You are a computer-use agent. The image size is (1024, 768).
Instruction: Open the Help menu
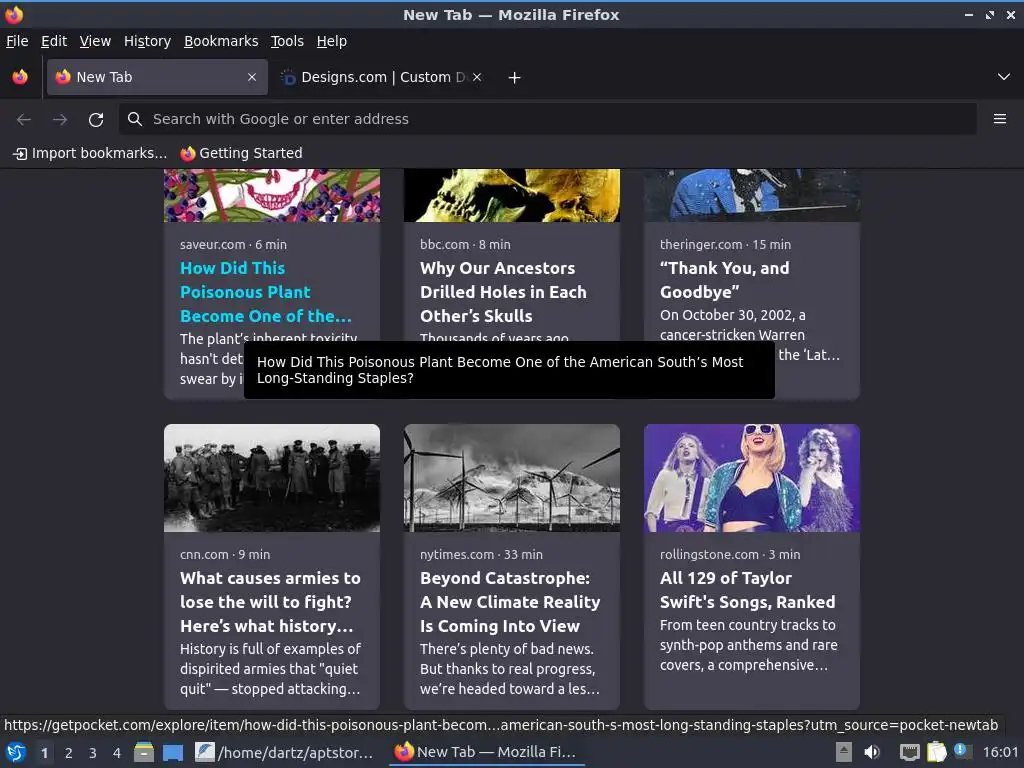point(332,41)
